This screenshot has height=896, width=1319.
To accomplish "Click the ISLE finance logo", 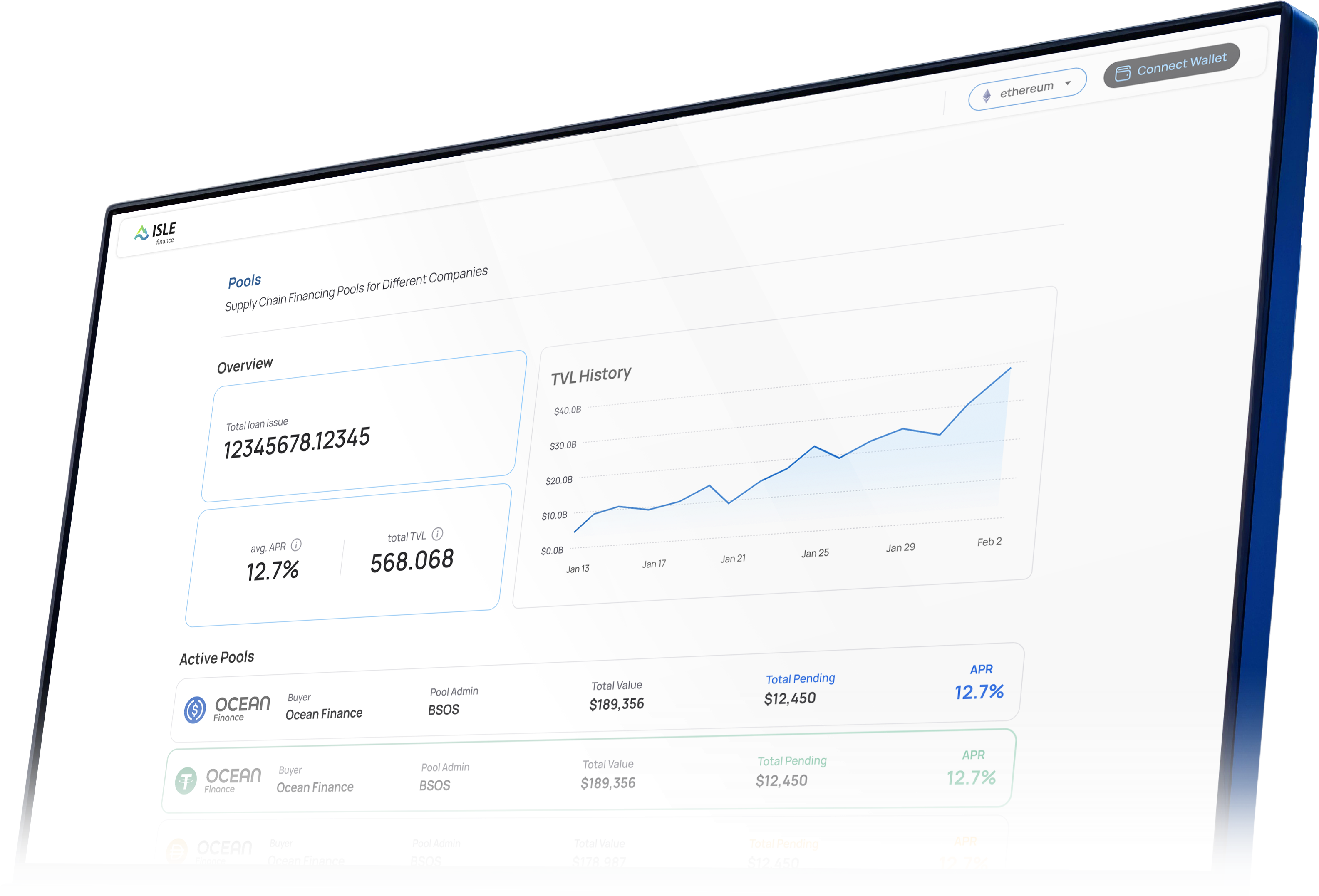I will pyautogui.click(x=156, y=233).
